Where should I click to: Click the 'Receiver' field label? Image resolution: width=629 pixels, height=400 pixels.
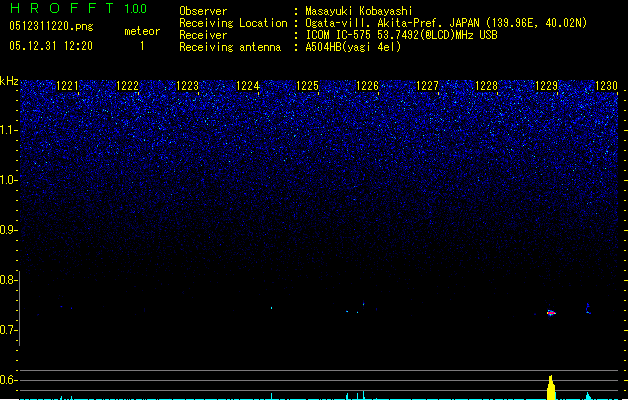pos(203,35)
